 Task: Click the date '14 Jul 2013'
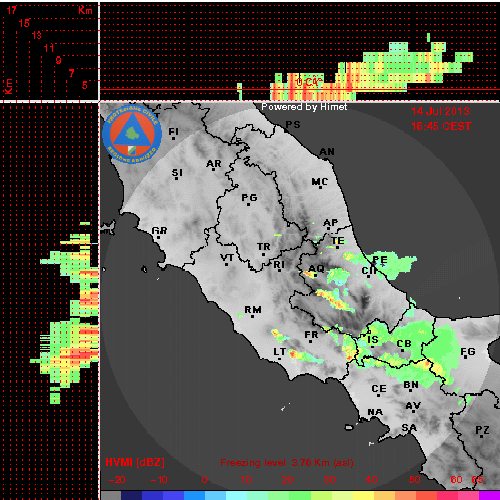point(440,111)
